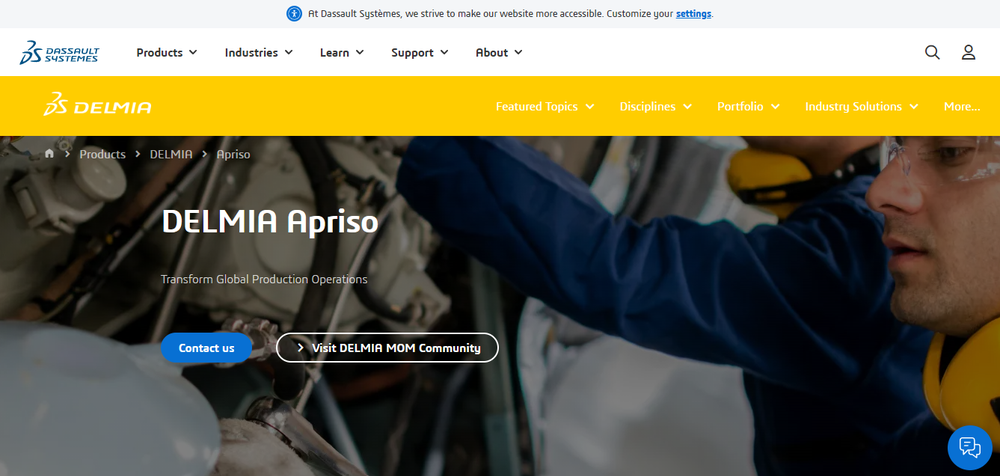Open the Industries menu
1000x476 pixels.
(258, 52)
